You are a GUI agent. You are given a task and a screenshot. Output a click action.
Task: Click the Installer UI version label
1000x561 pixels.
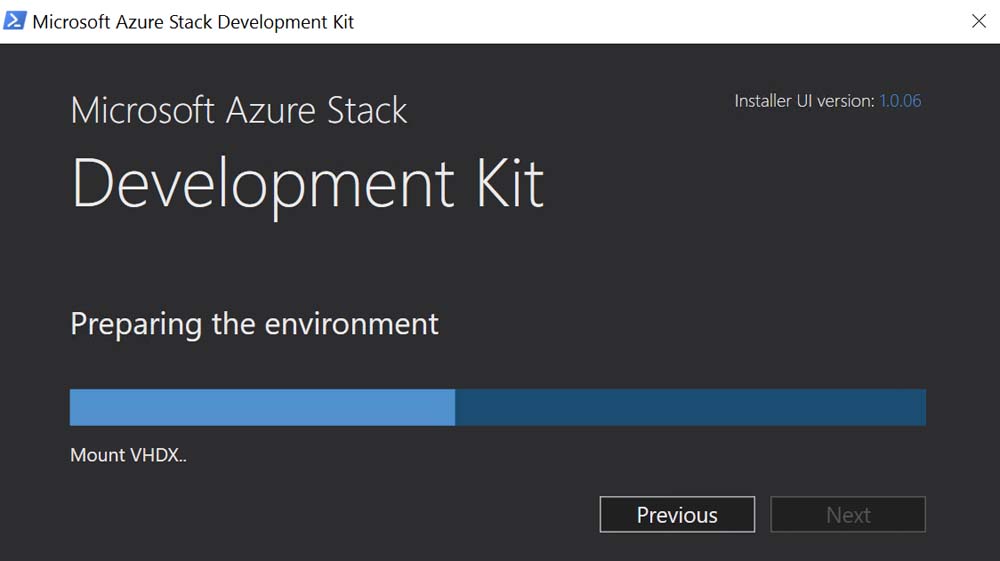pyautogui.click(x=804, y=101)
